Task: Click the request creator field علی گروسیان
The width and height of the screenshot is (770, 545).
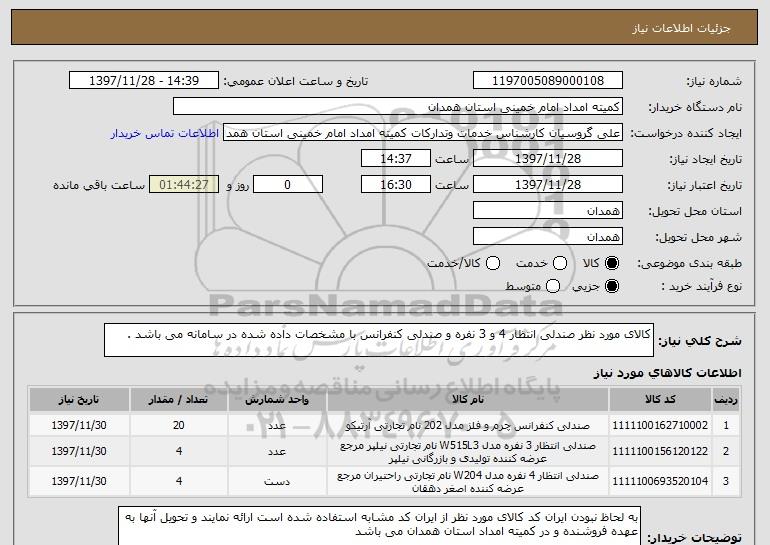Action: [x=423, y=133]
